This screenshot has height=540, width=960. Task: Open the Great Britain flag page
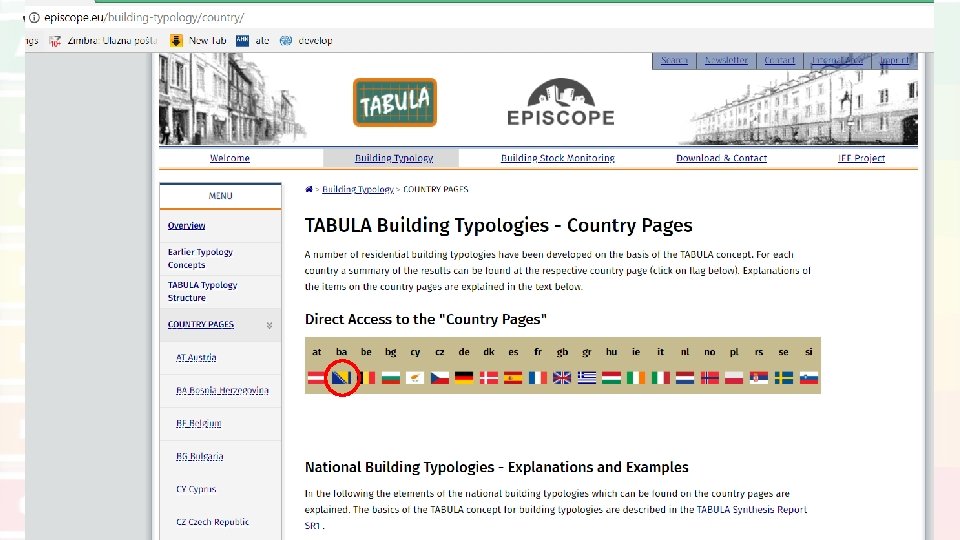tap(562, 378)
